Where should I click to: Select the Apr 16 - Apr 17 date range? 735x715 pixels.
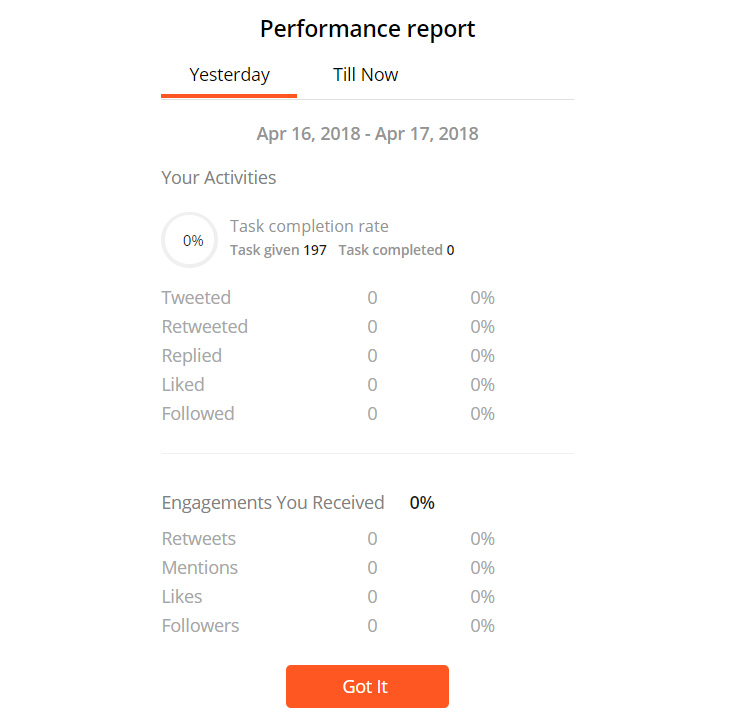coord(367,134)
